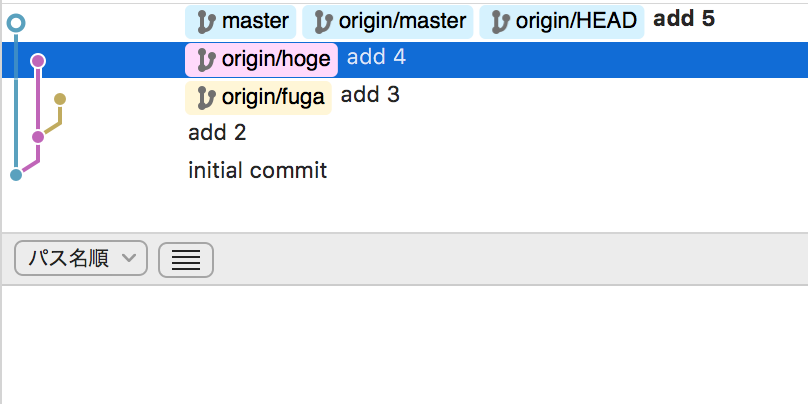This screenshot has width=808, height=404.
Task: Select the initial commit row
Action: [x=405, y=171]
